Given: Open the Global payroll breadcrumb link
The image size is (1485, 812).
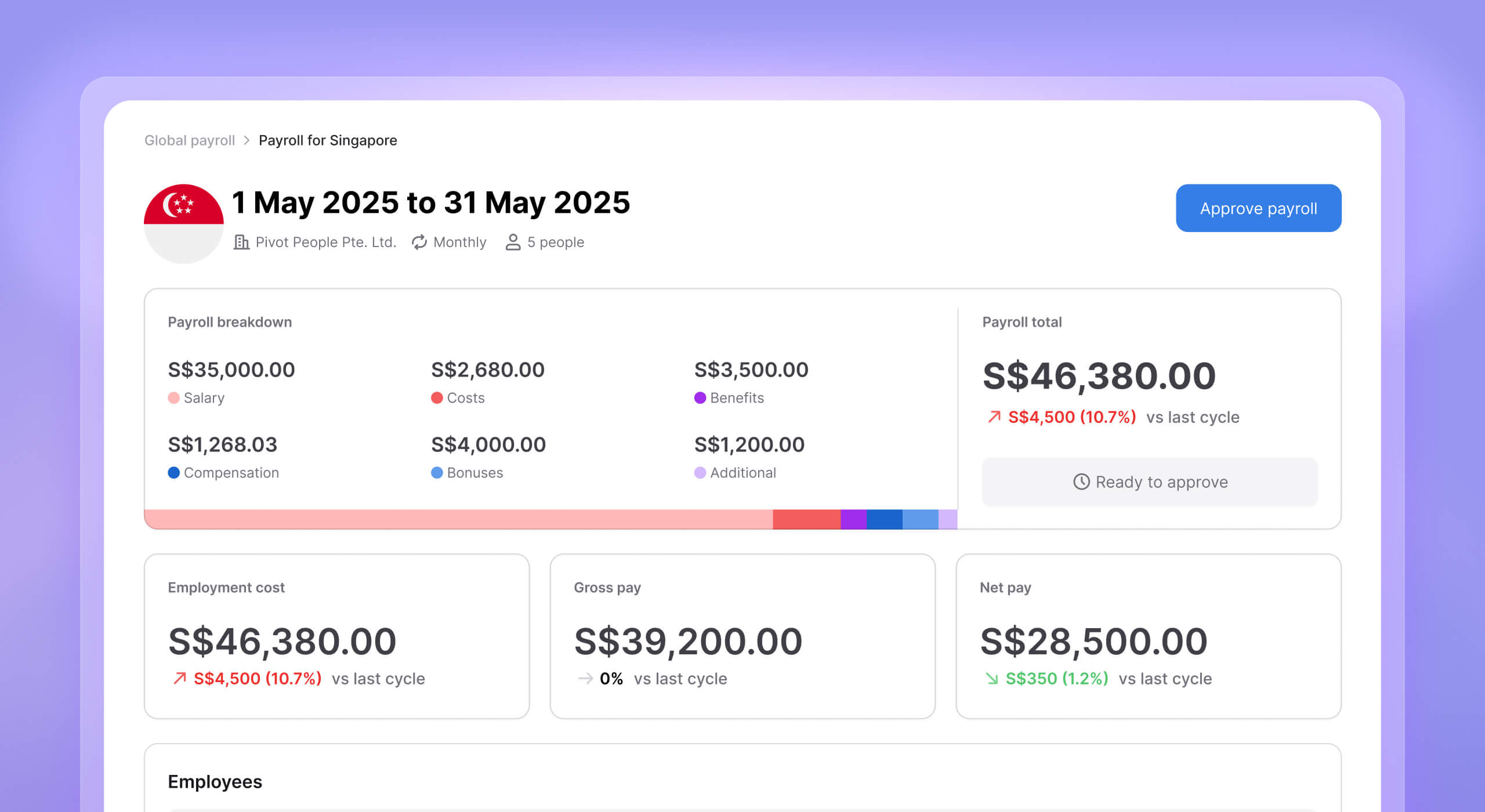Looking at the screenshot, I should point(189,140).
